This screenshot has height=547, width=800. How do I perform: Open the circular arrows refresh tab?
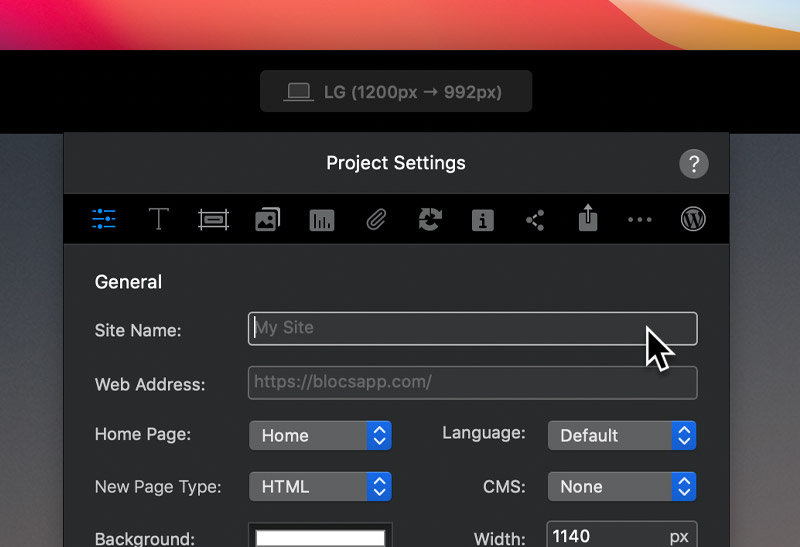click(430, 219)
